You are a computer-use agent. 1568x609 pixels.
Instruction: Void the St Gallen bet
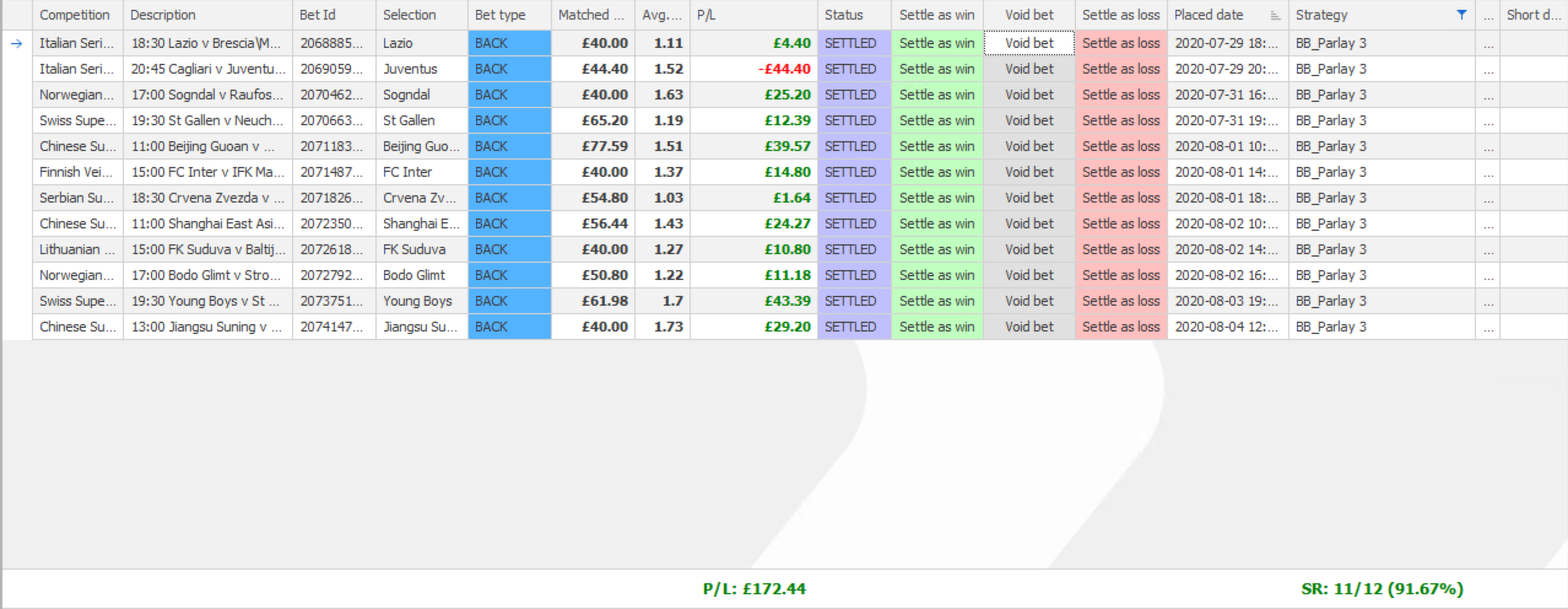pyautogui.click(x=1029, y=120)
